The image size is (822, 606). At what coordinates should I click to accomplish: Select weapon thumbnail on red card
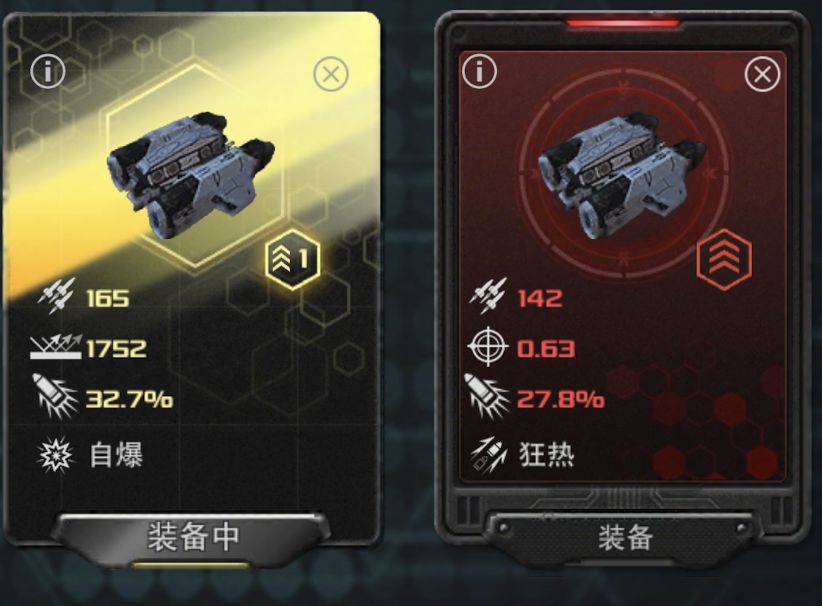coord(623,178)
